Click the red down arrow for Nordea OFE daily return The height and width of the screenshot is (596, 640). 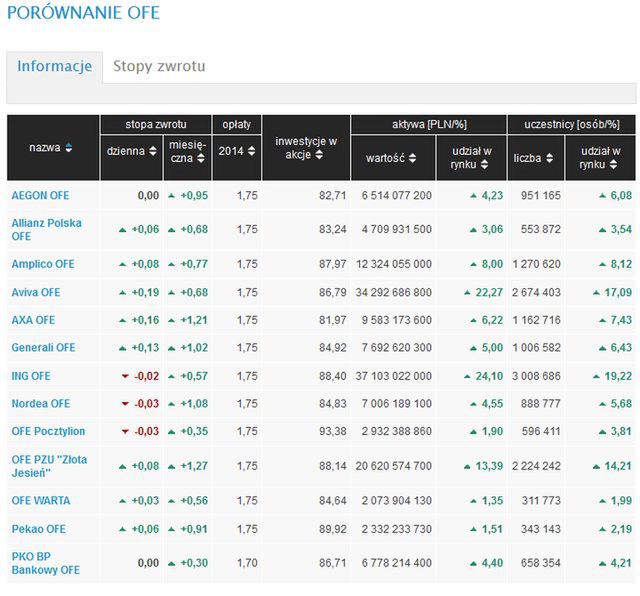(x=125, y=404)
